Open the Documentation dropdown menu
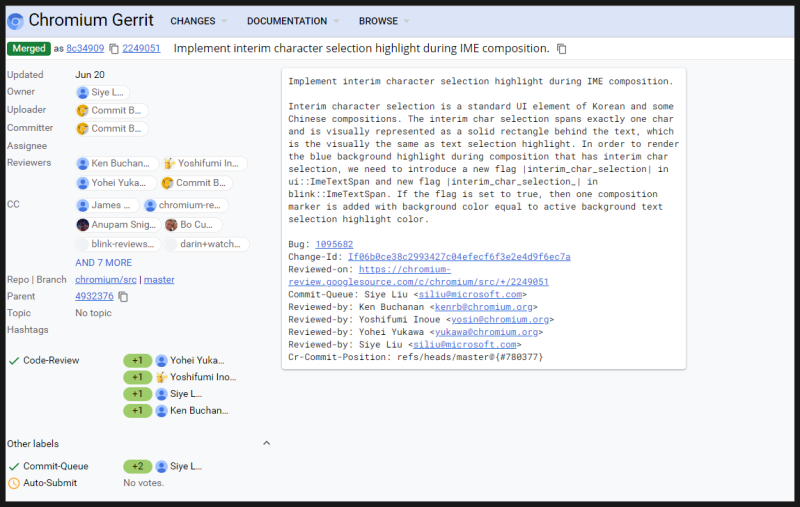This screenshot has width=800, height=507. pos(293,21)
